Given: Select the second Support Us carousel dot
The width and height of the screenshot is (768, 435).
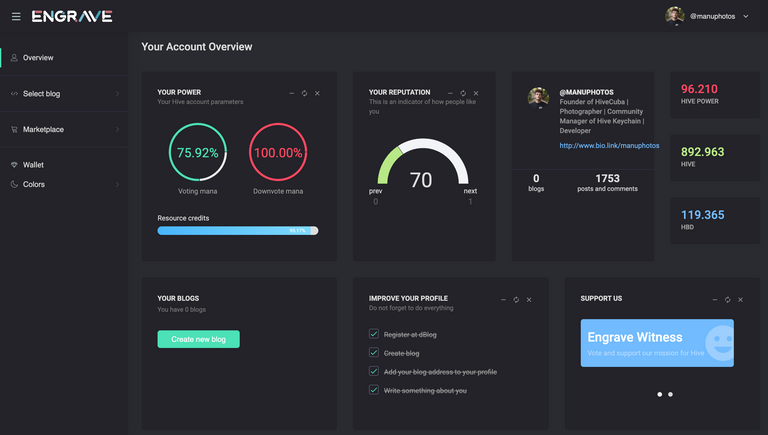Looking at the screenshot, I should click(x=671, y=394).
